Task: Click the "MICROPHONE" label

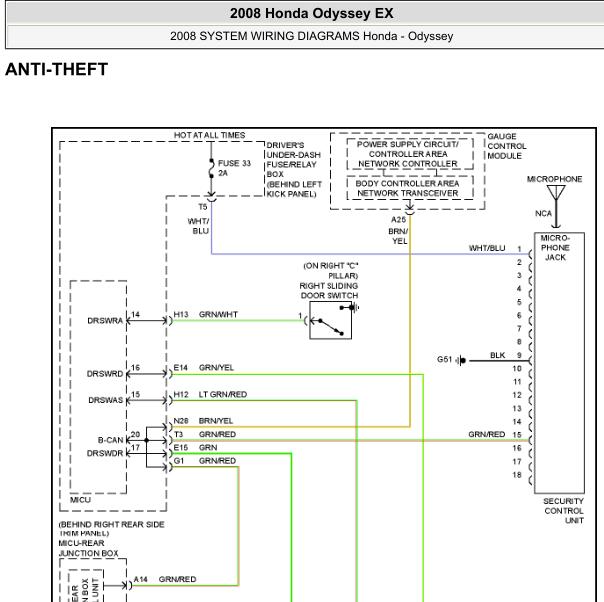Action: coord(554,179)
